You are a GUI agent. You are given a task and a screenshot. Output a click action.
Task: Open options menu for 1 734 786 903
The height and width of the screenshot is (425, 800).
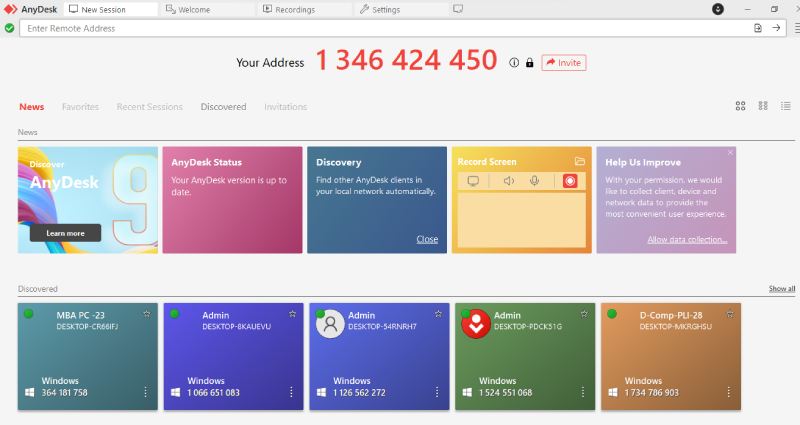pyautogui.click(x=729, y=392)
